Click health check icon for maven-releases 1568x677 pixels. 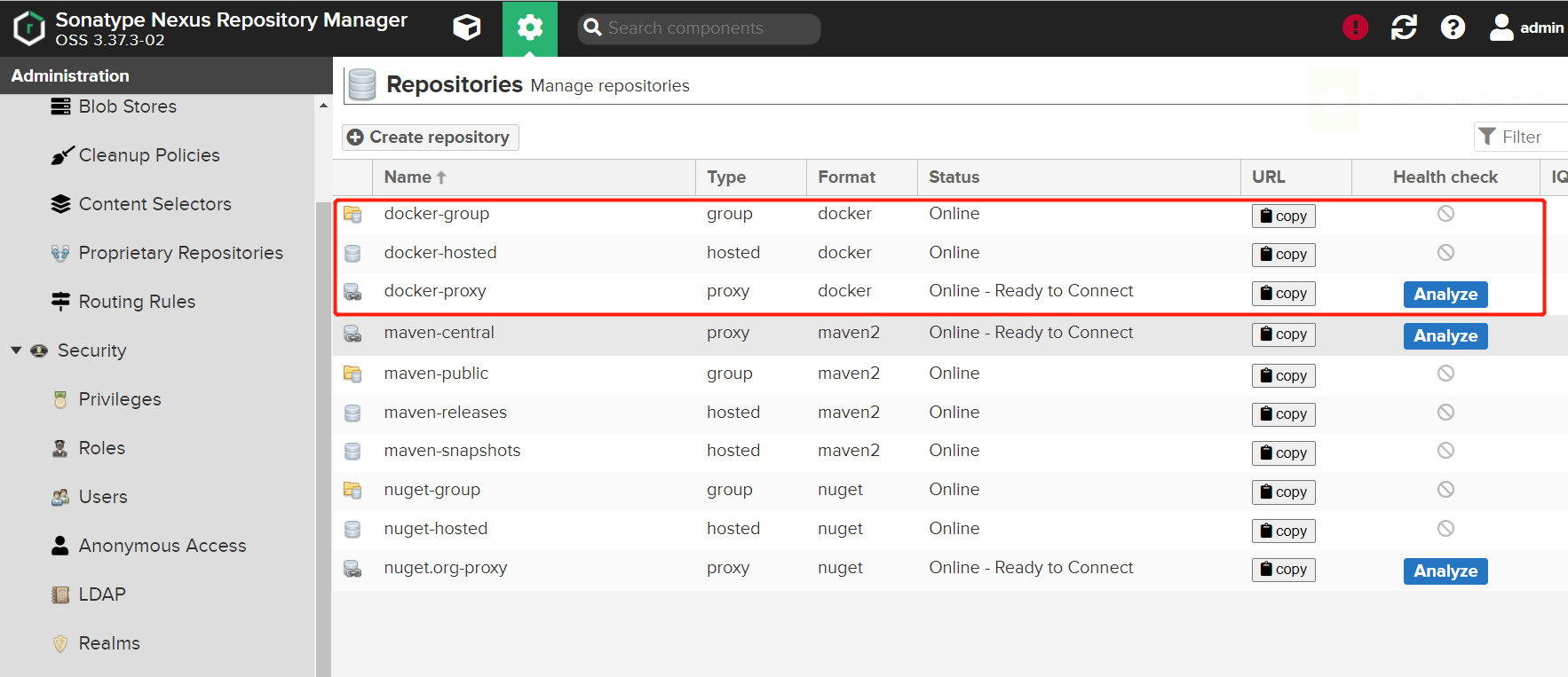[1445, 412]
